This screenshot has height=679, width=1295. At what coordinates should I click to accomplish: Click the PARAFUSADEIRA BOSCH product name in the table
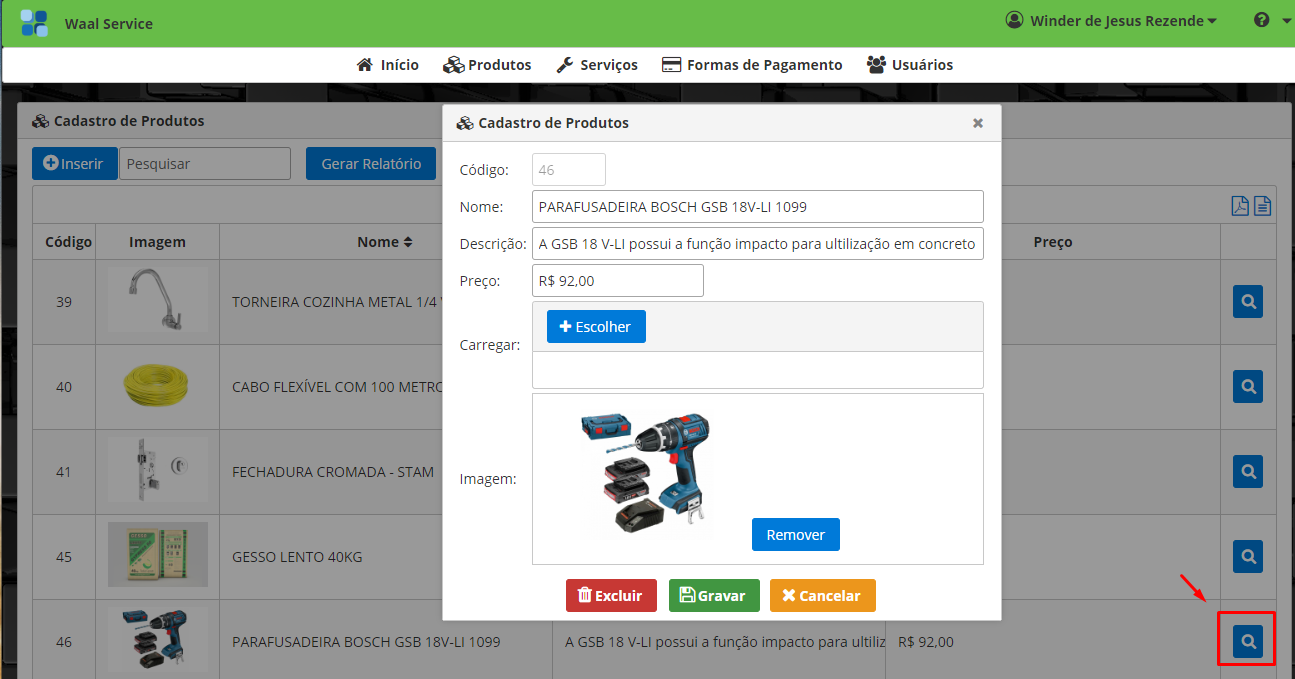[366, 642]
